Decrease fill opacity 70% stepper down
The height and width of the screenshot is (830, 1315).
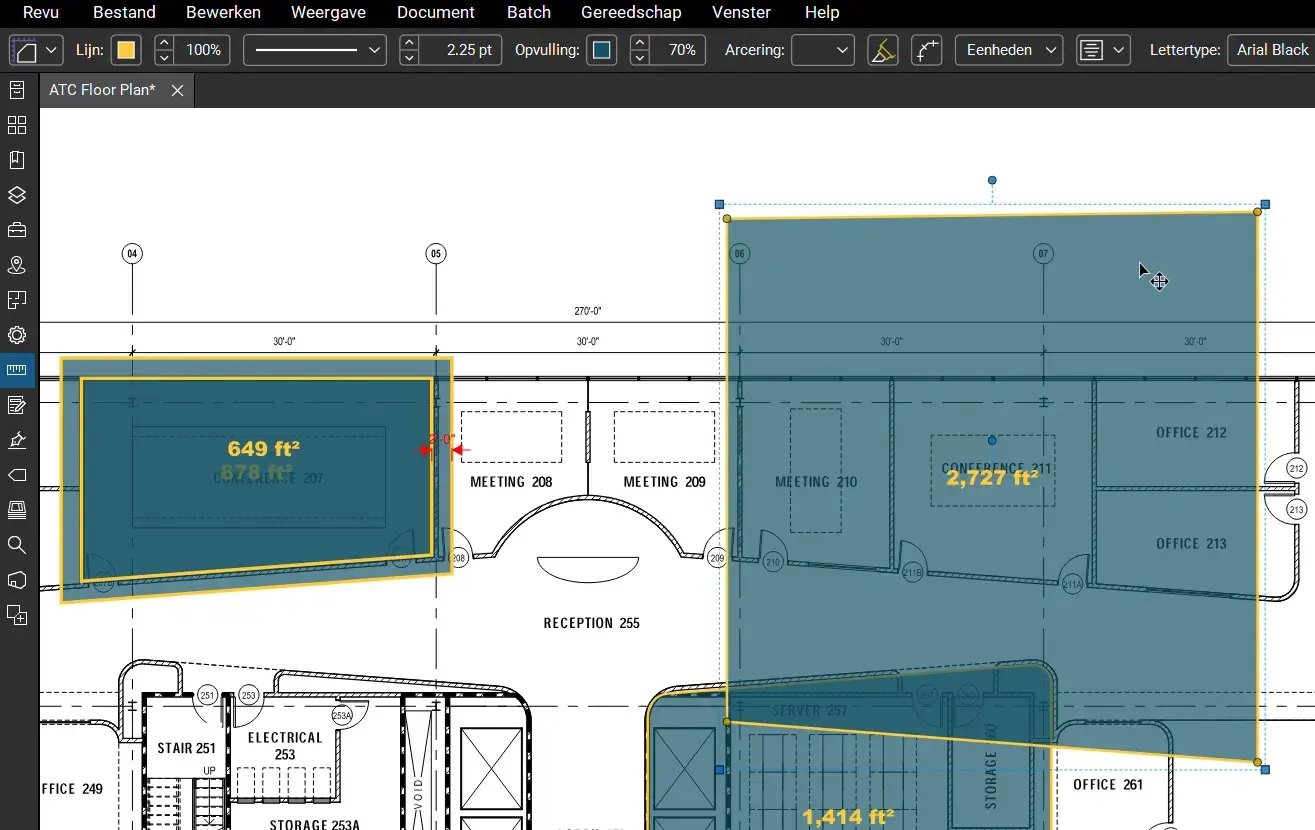tap(640, 57)
